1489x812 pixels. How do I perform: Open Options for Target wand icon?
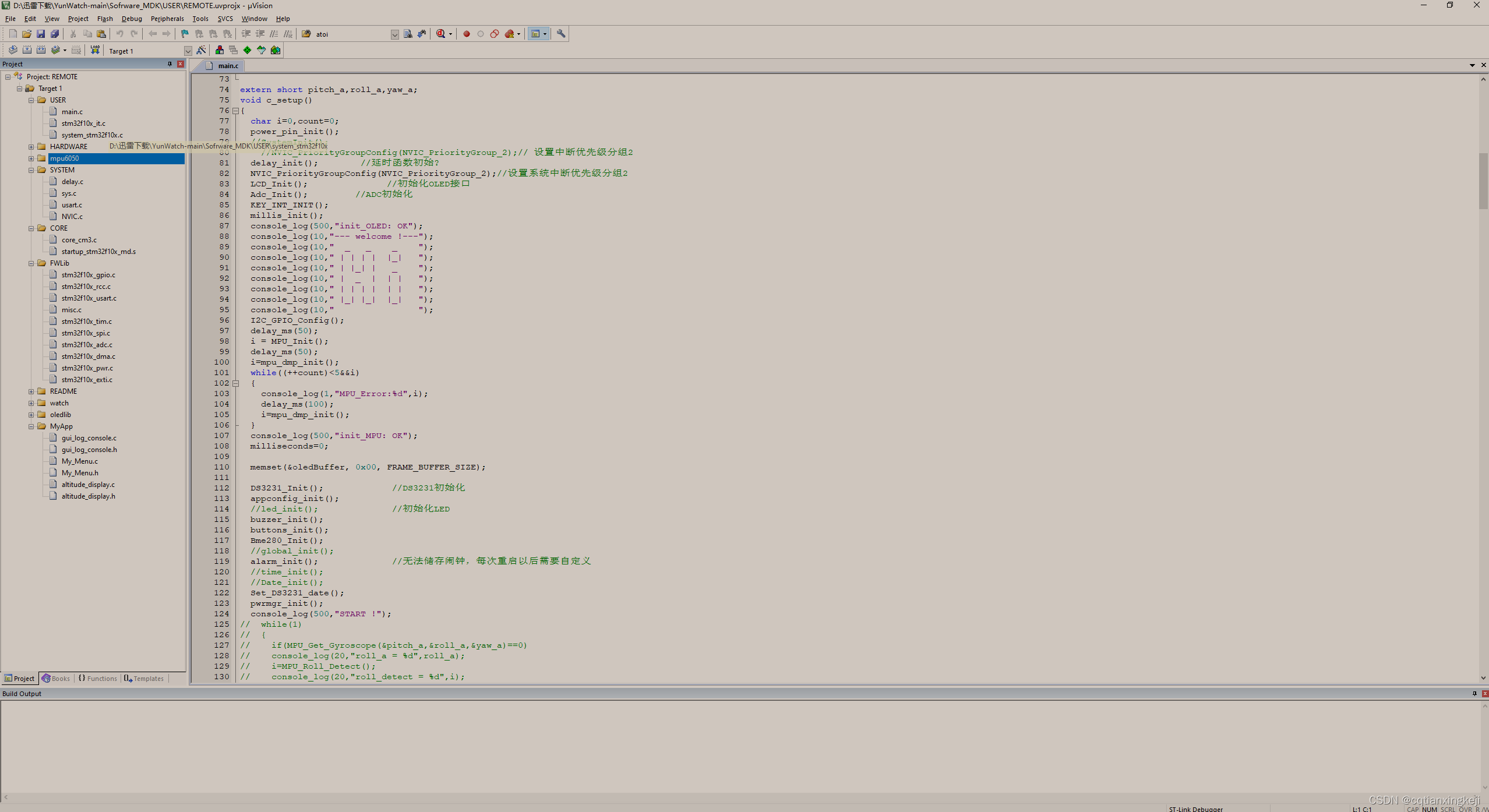(201, 50)
